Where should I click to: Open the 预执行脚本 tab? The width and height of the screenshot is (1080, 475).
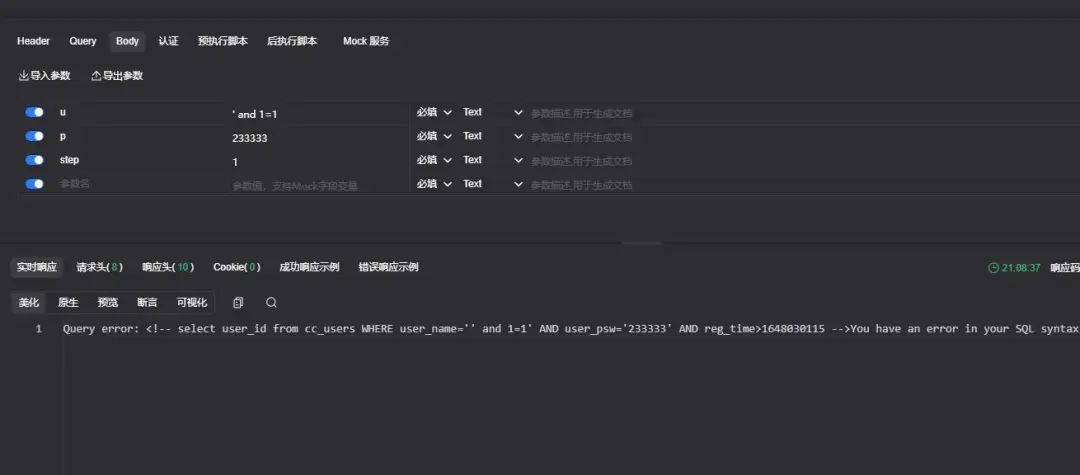pos(222,41)
